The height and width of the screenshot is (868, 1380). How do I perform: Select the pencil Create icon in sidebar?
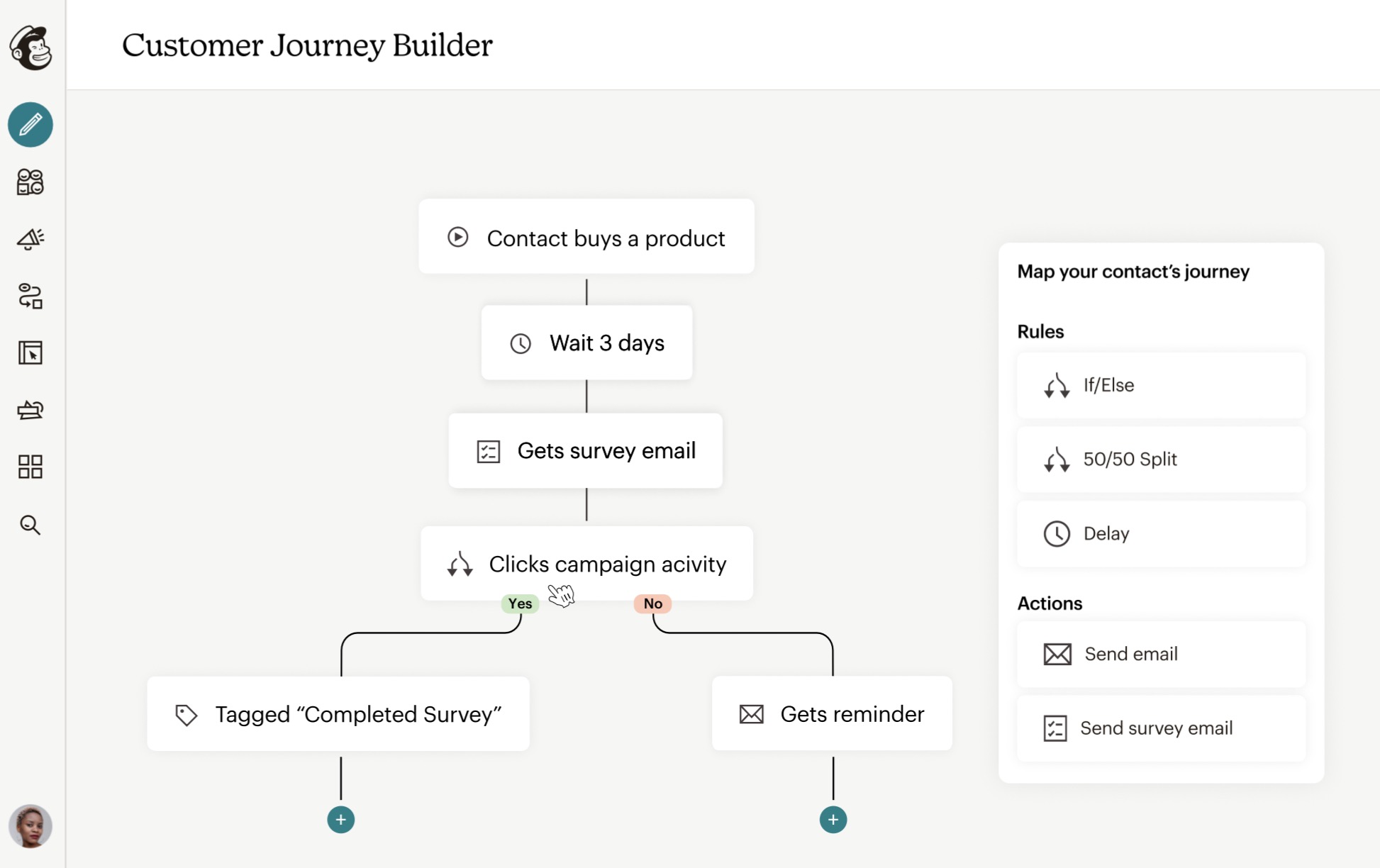(30, 125)
